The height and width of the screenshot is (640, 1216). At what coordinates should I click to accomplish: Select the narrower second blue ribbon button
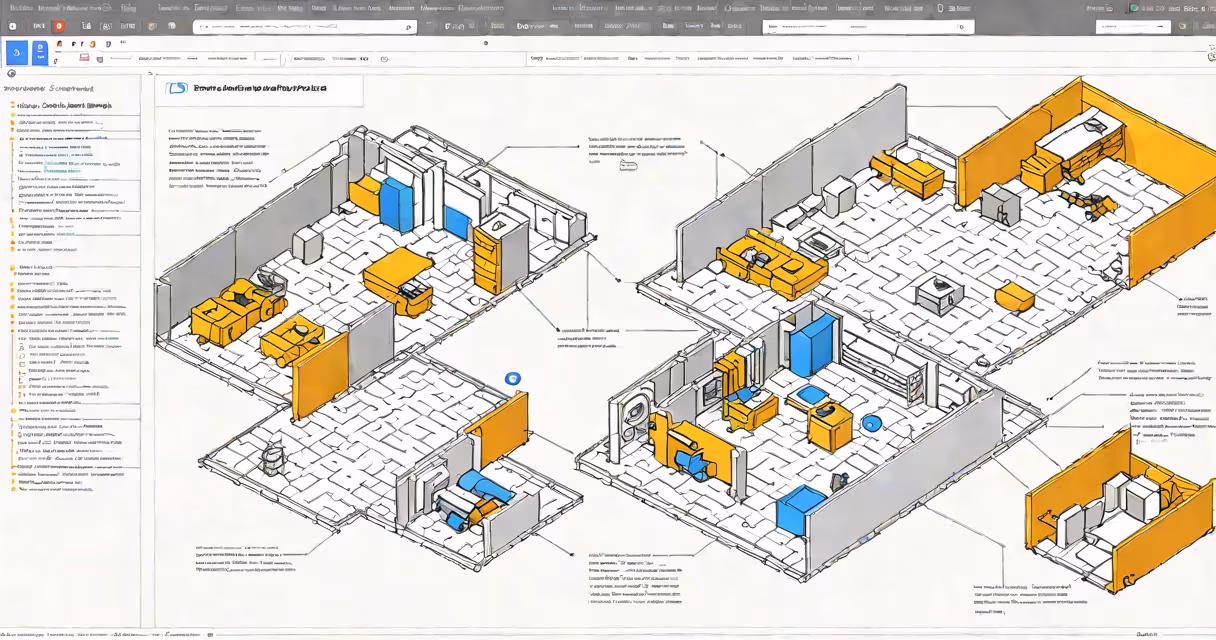point(40,53)
